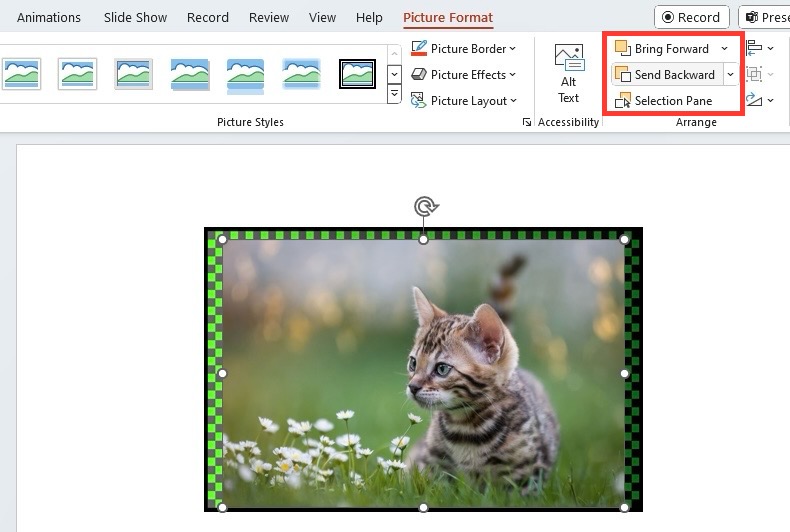Click the Send Backward button

click(666, 75)
